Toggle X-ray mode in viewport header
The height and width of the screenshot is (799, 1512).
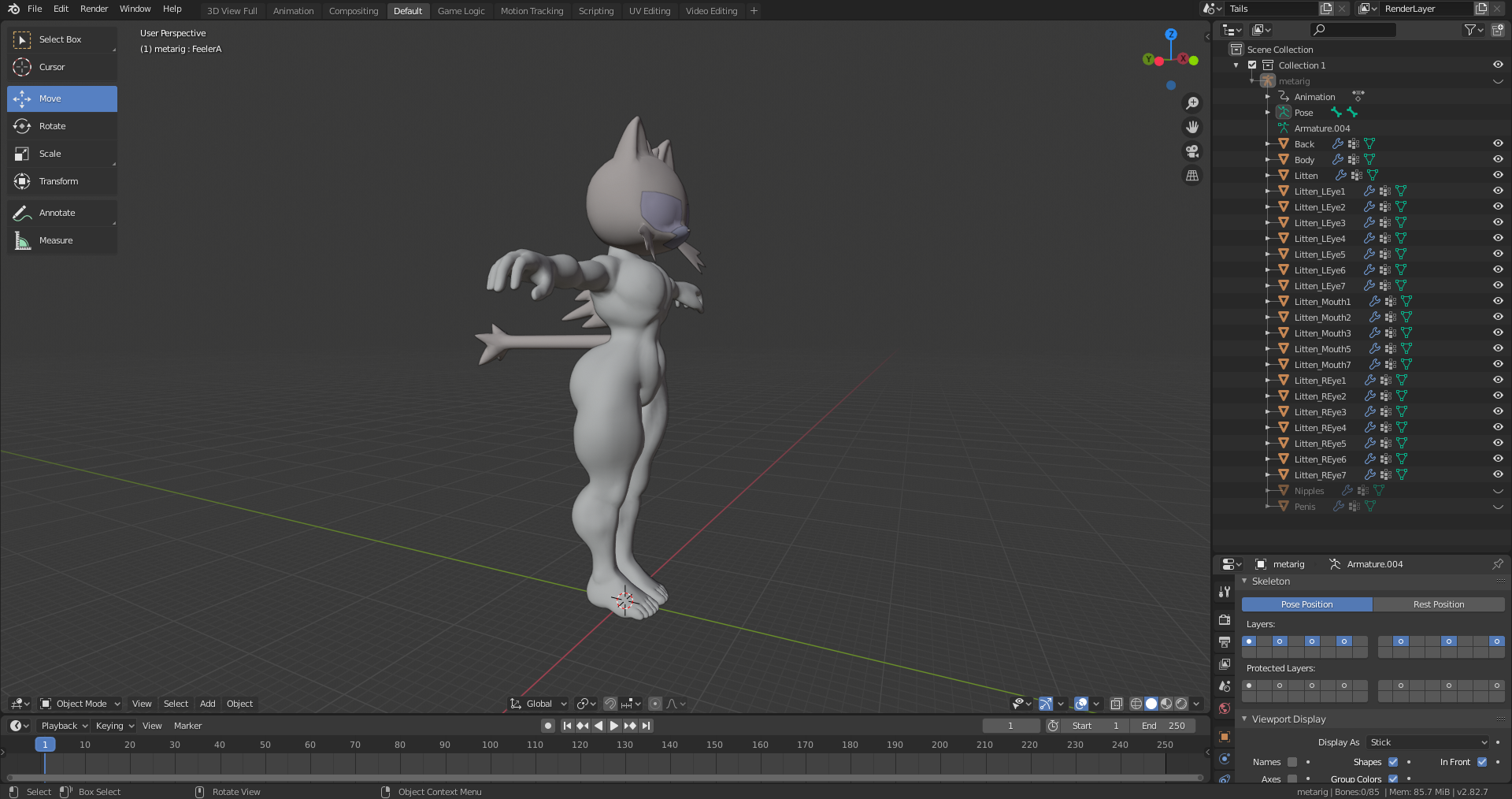pyautogui.click(x=1116, y=704)
